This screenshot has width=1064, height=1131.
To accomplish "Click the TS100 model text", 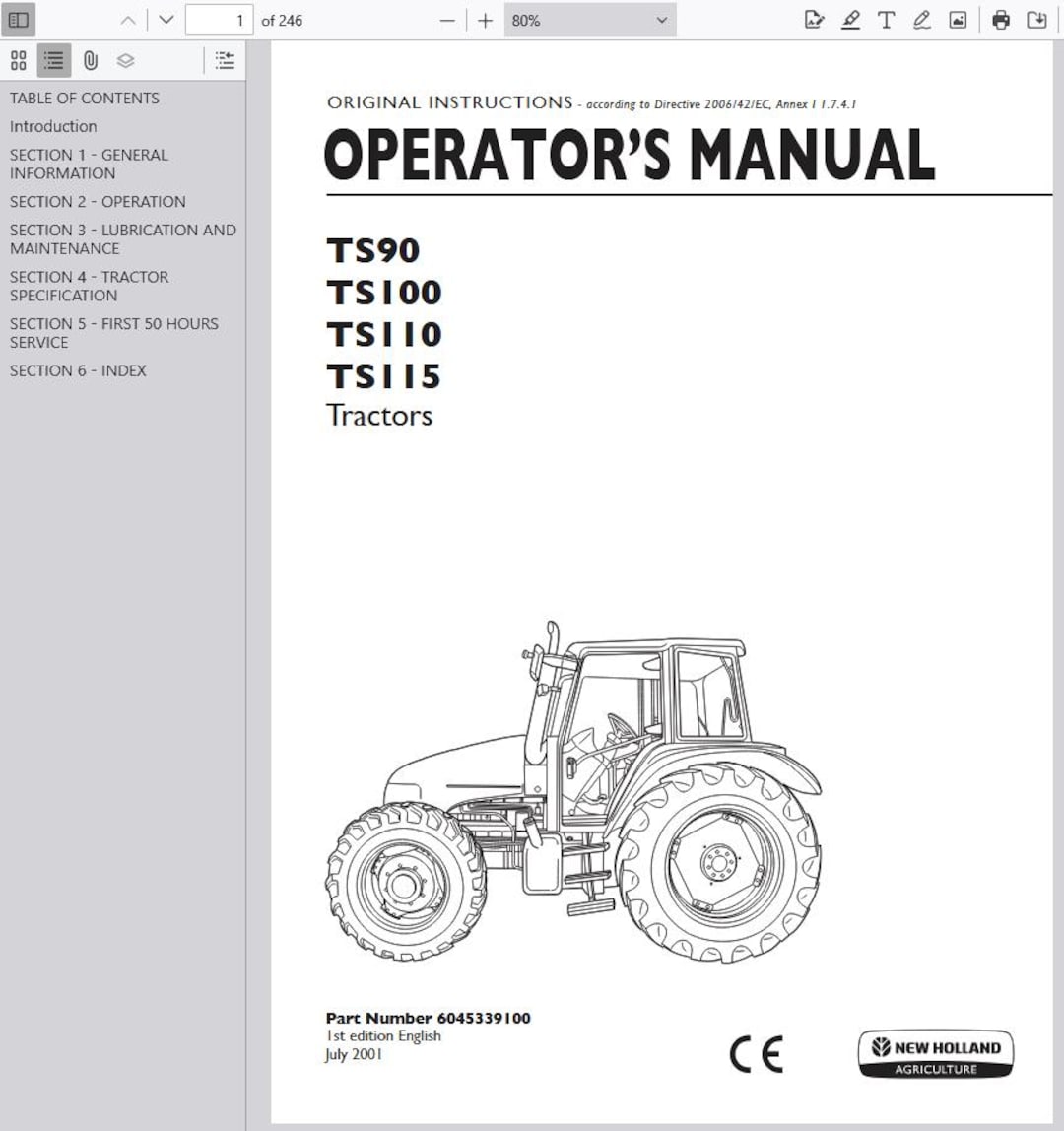I will coord(384,293).
